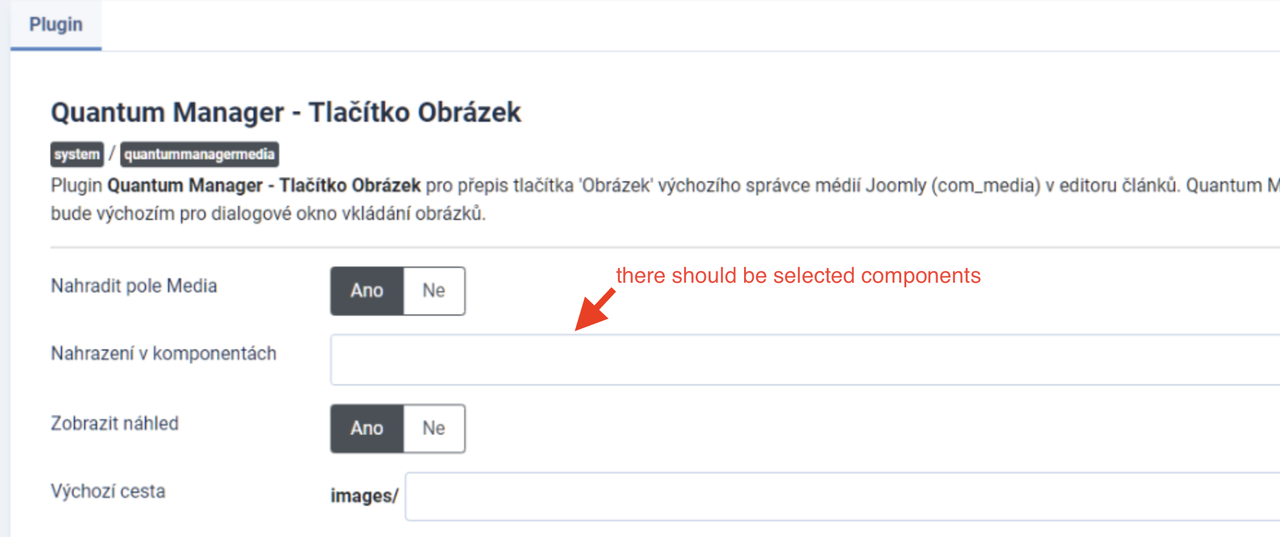The width and height of the screenshot is (1280, 537).
Task: Set Nahradit pole Media to Ano
Action: pos(367,290)
